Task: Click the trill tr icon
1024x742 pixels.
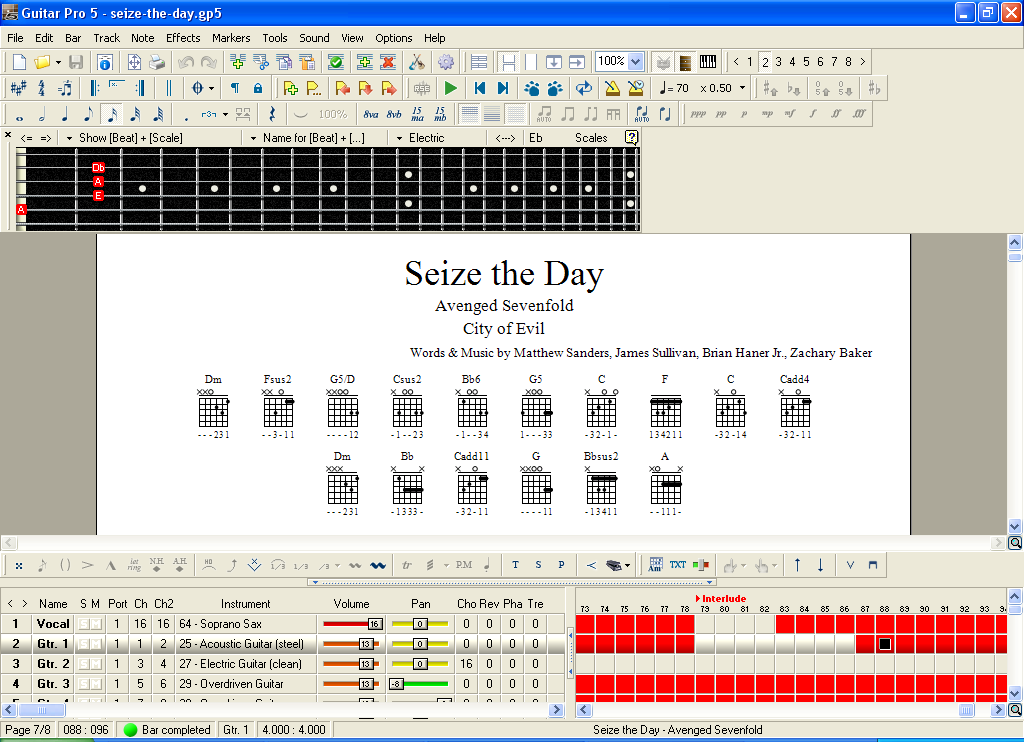Action: pyautogui.click(x=407, y=565)
